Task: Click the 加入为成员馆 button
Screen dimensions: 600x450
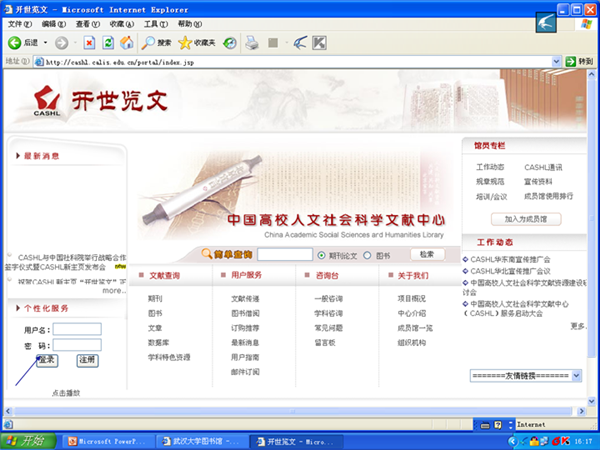Action: coord(526,219)
